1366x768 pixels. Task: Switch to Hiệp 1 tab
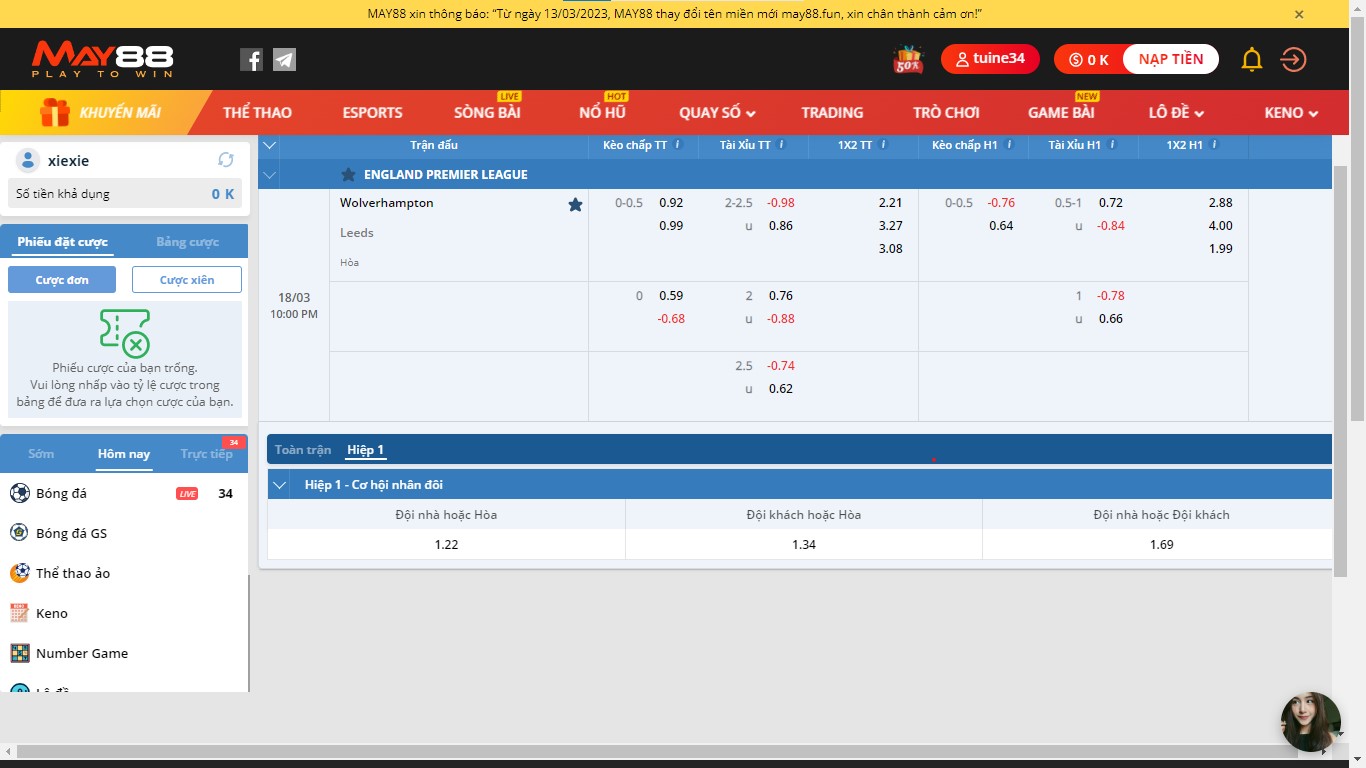coord(365,450)
